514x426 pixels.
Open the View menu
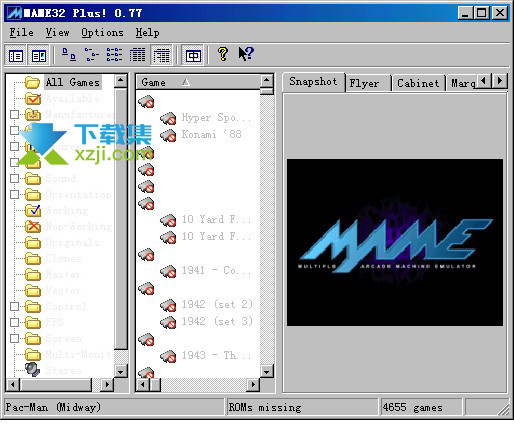pos(57,32)
